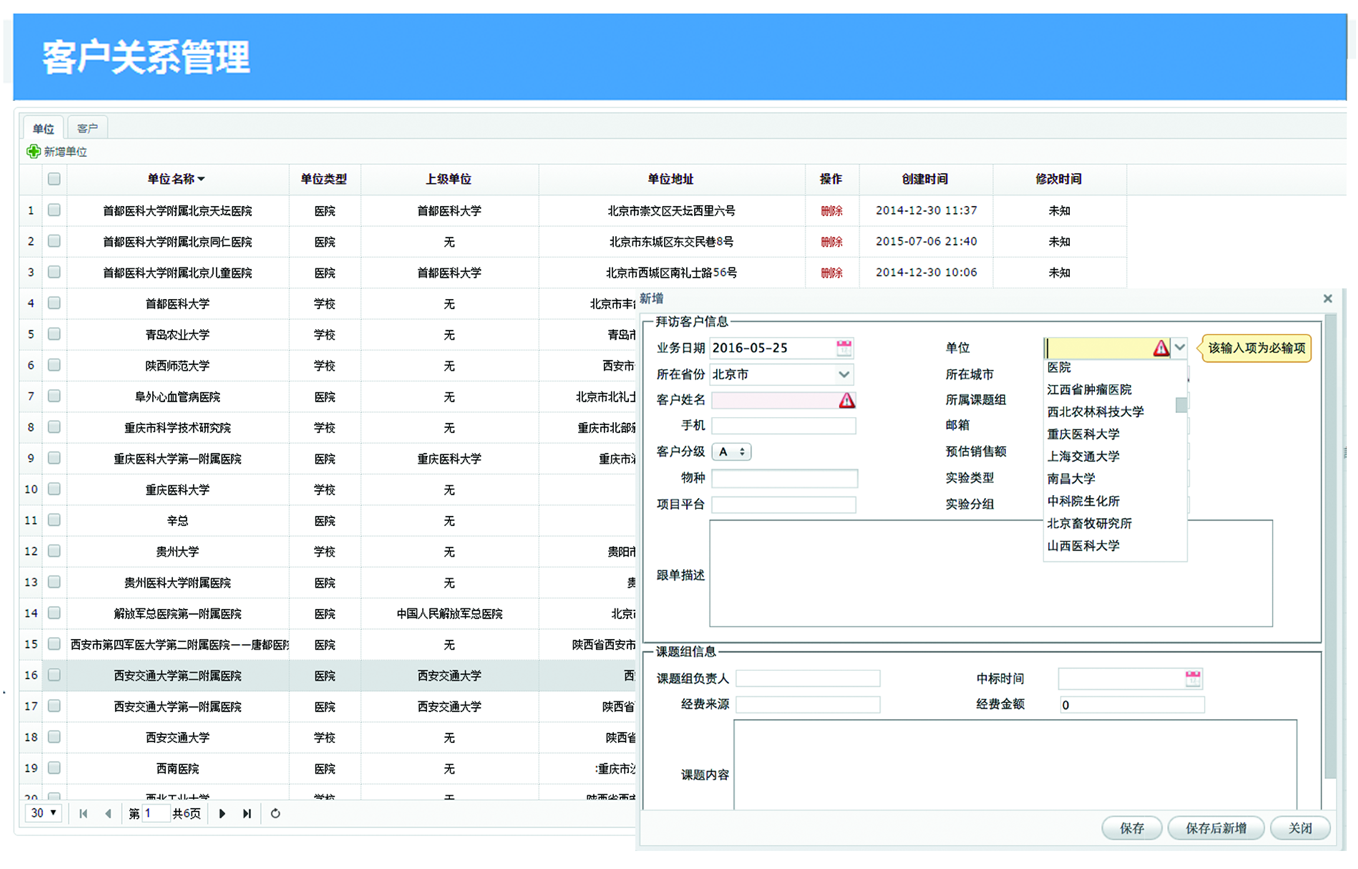The height and width of the screenshot is (869, 1358).
Task: Select checkbox for 青岛农业大学 row
Action: pos(54,334)
